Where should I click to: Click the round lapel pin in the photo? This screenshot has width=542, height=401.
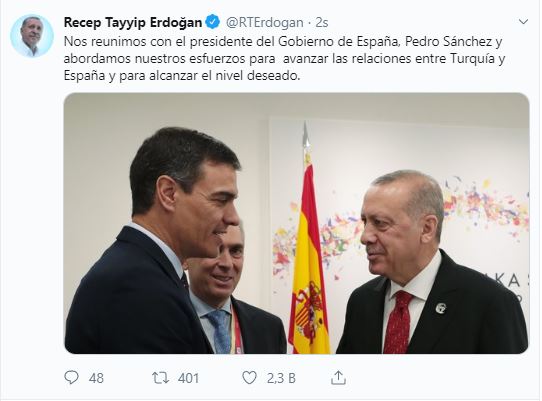click(441, 308)
